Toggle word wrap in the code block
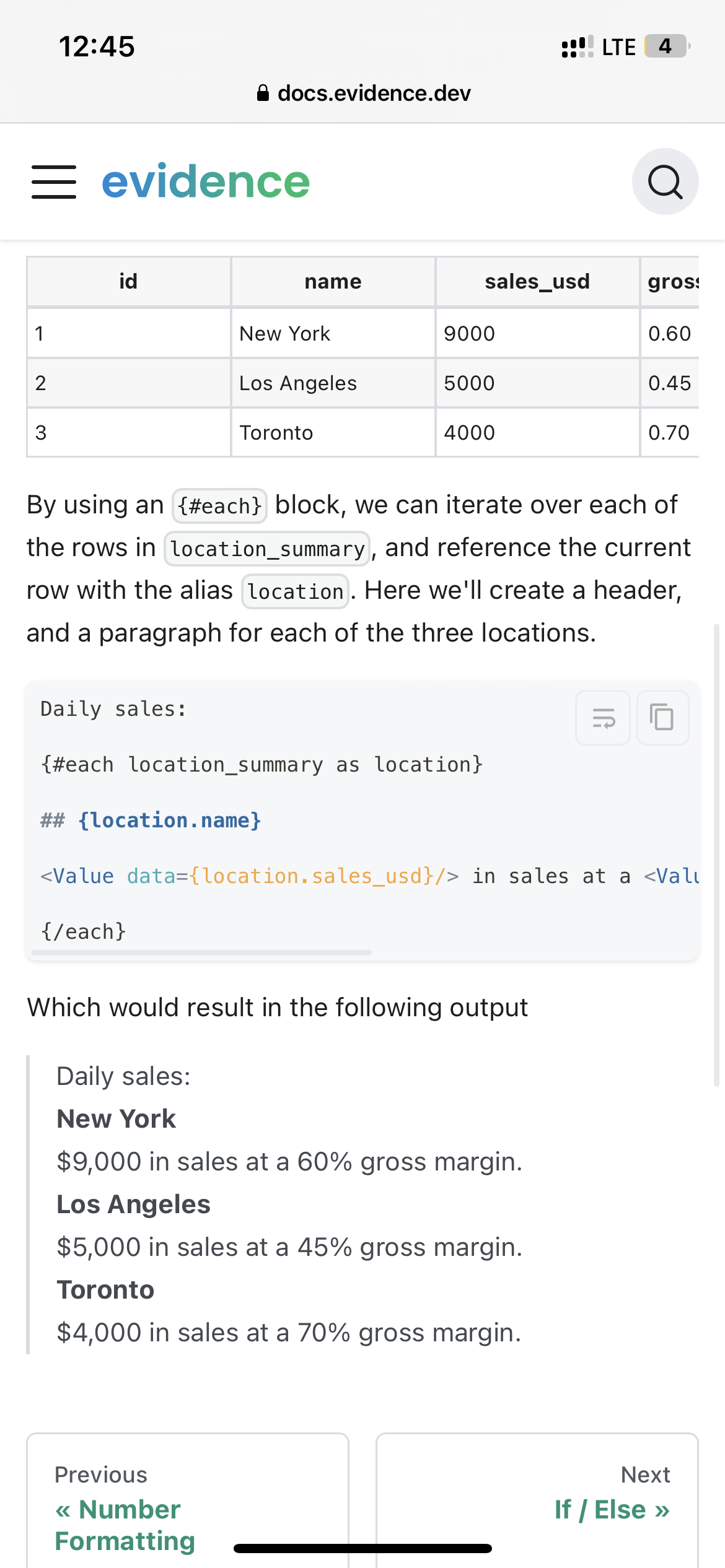The width and height of the screenshot is (725, 1568). click(602, 718)
